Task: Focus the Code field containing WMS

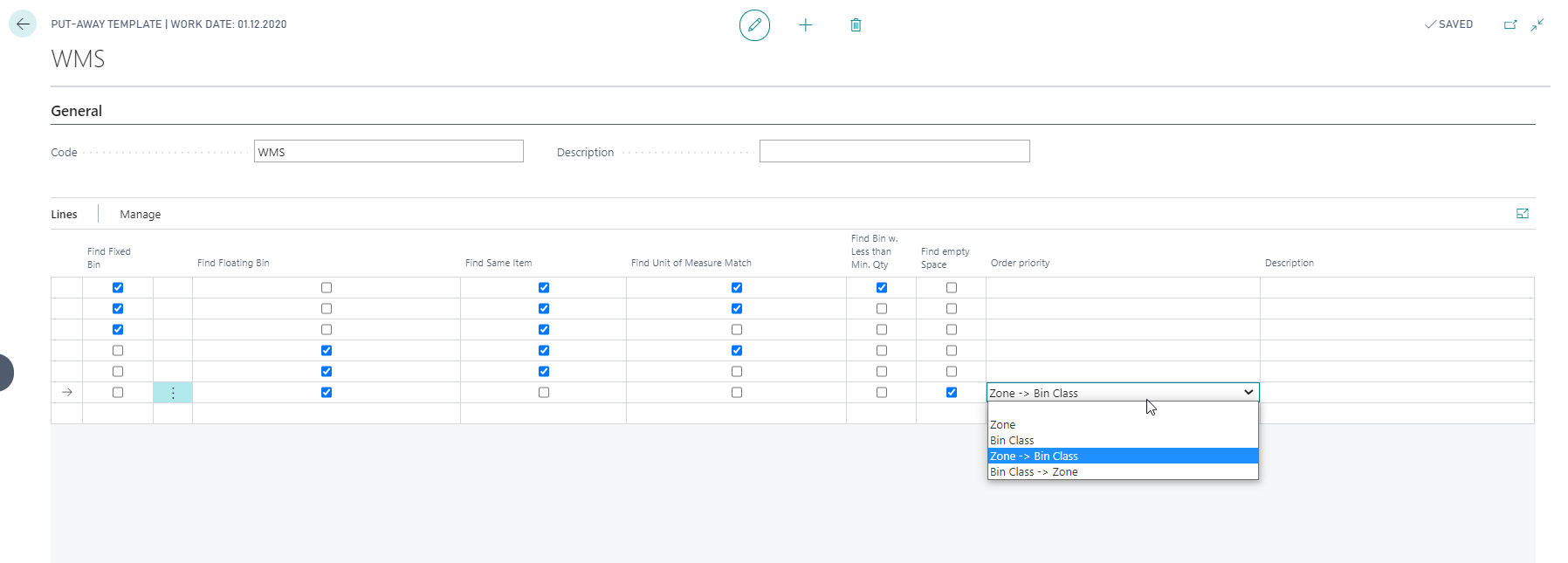Action: pyautogui.click(x=389, y=152)
